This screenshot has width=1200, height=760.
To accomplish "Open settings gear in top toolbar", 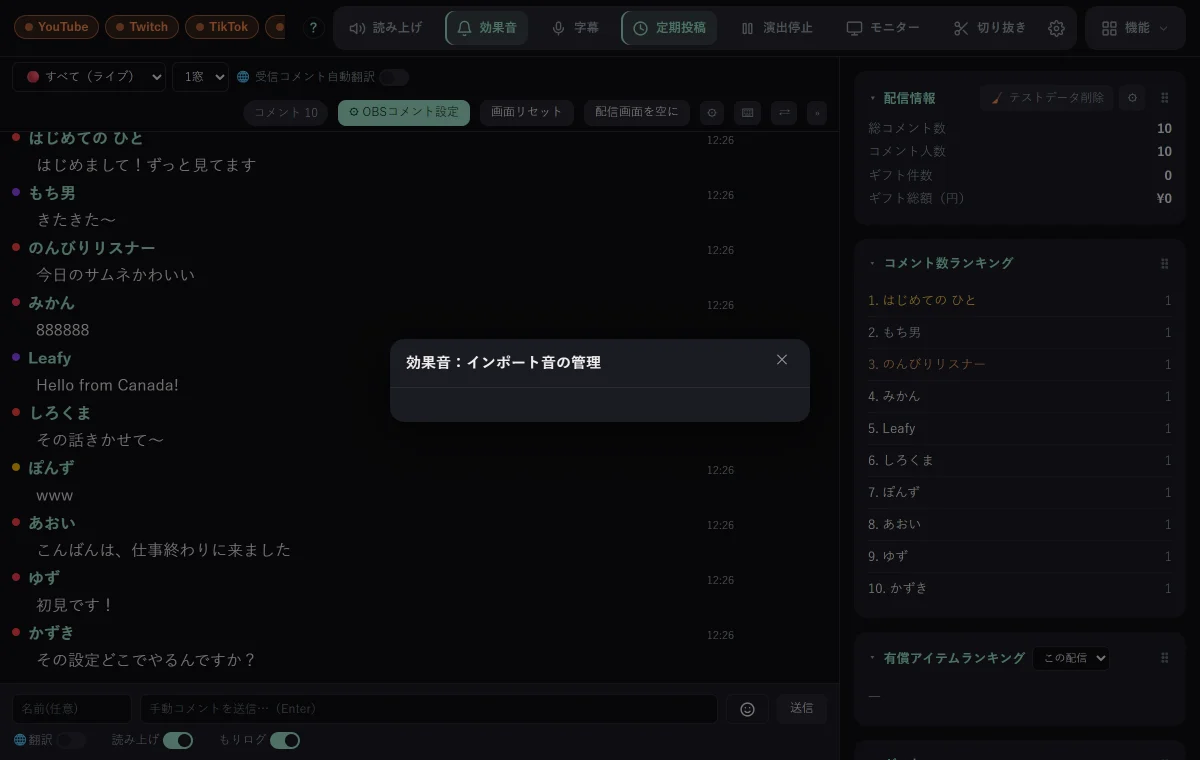I will click(1056, 28).
